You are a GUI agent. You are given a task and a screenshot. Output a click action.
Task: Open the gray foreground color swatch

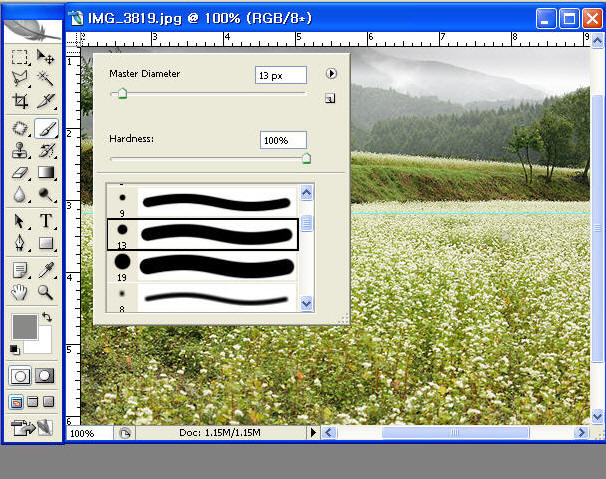25,327
